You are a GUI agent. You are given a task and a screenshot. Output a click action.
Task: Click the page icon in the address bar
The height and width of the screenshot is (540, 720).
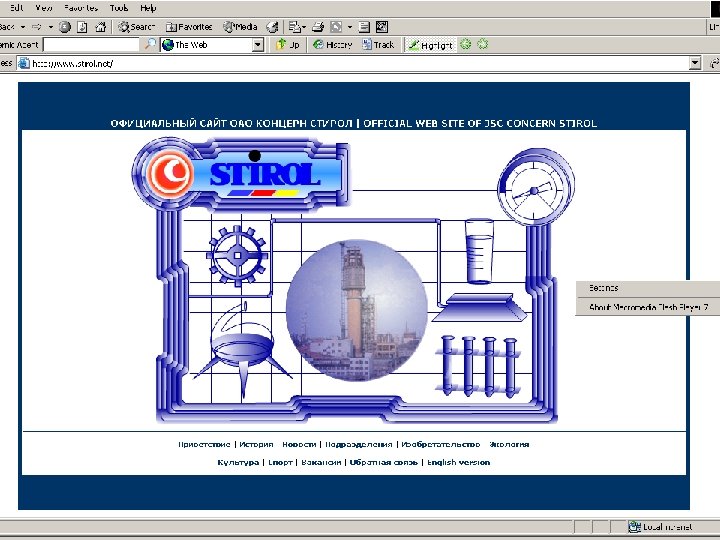[23, 63]
